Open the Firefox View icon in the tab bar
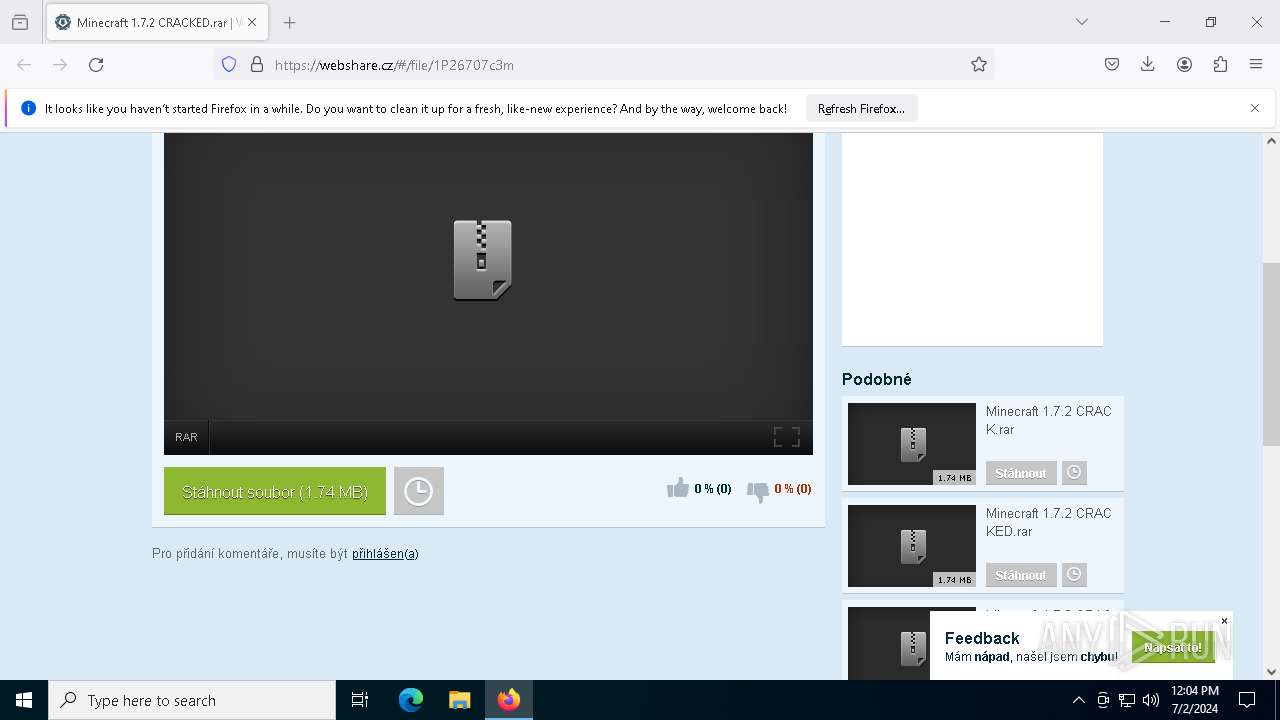 pyautogui.click(x=20, y=22)
